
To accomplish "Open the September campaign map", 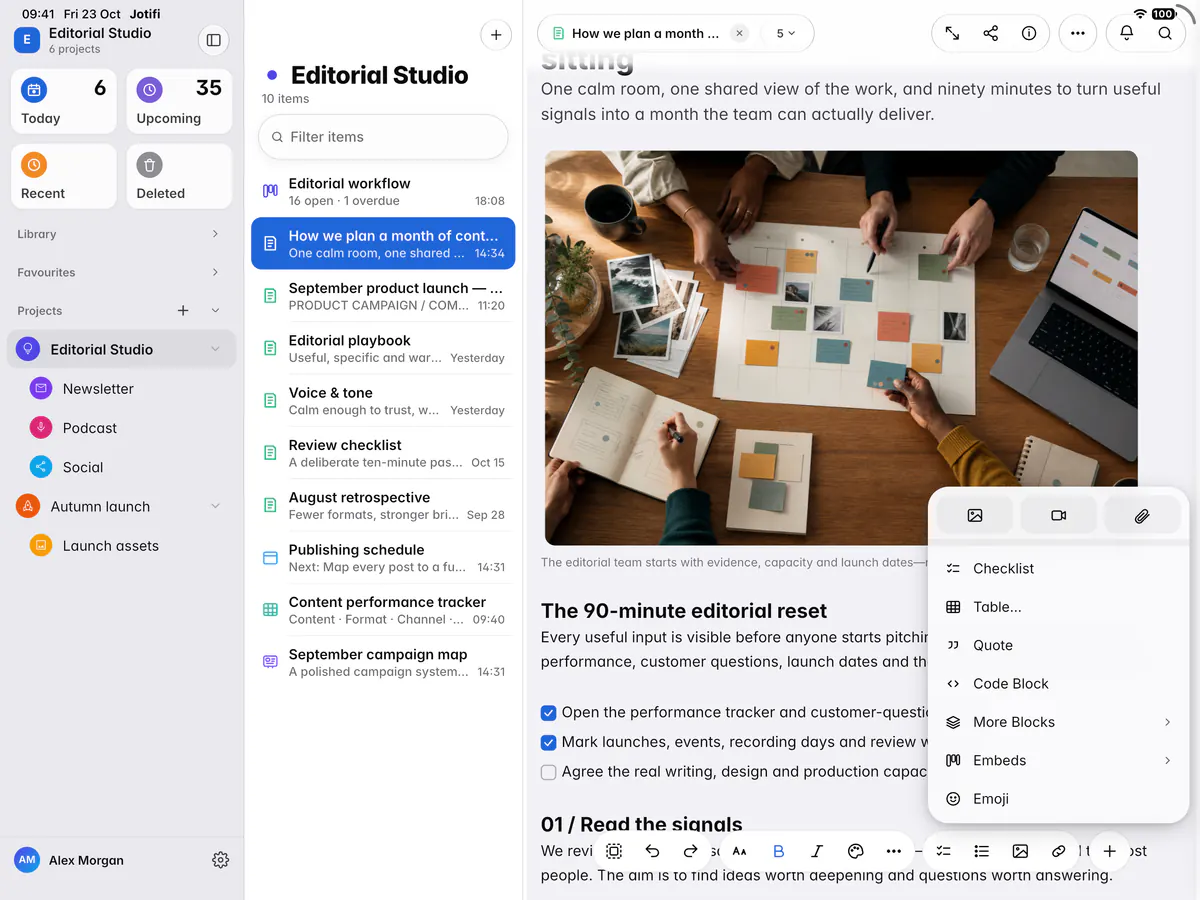I will [x=383, y=662].
